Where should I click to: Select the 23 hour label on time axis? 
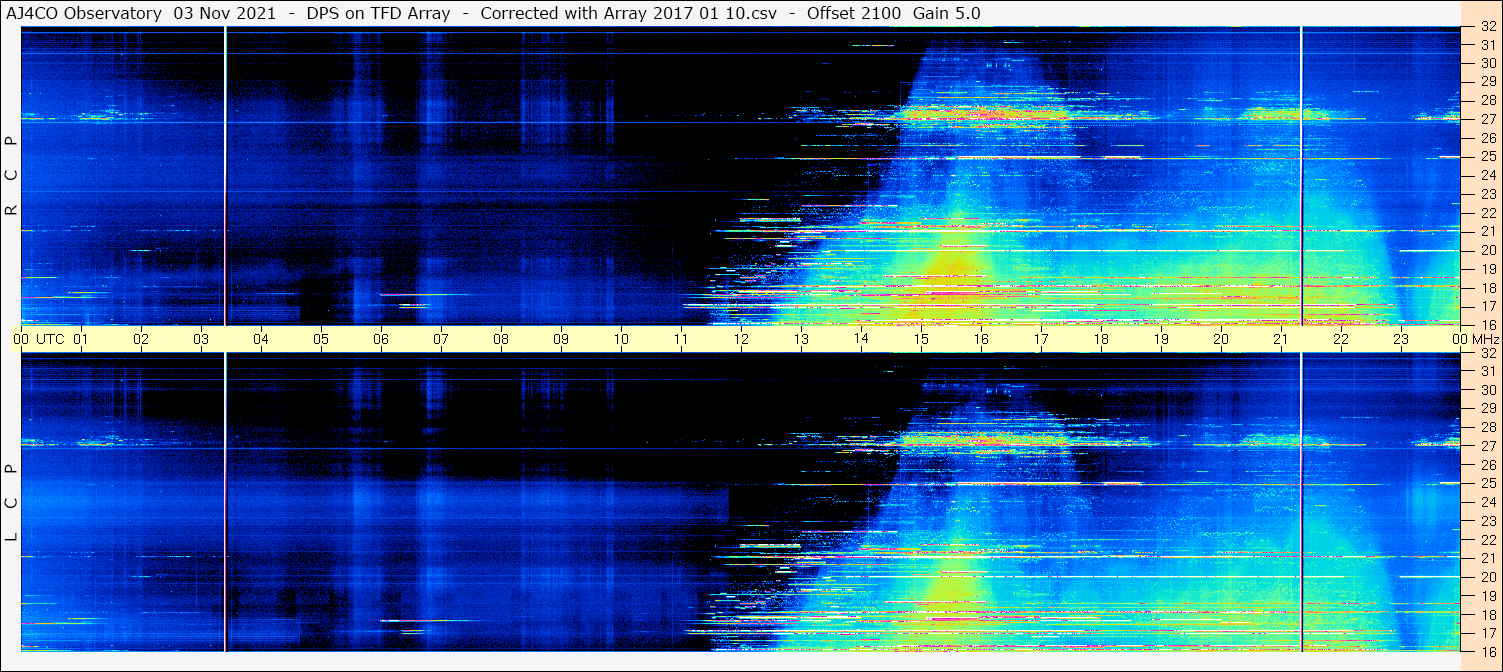click(x=1401, y=339)
